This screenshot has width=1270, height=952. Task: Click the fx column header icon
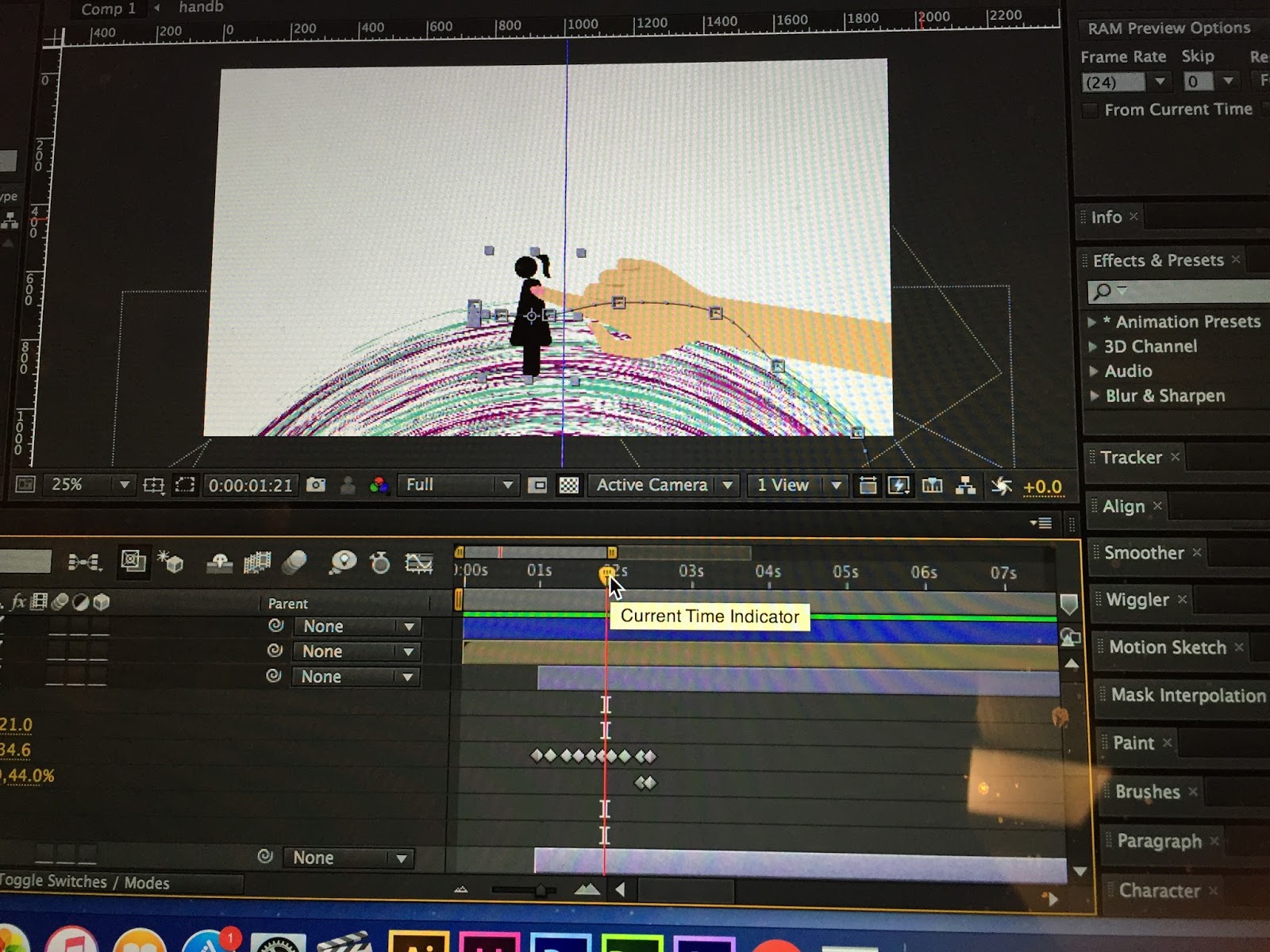tap(19, 602)
